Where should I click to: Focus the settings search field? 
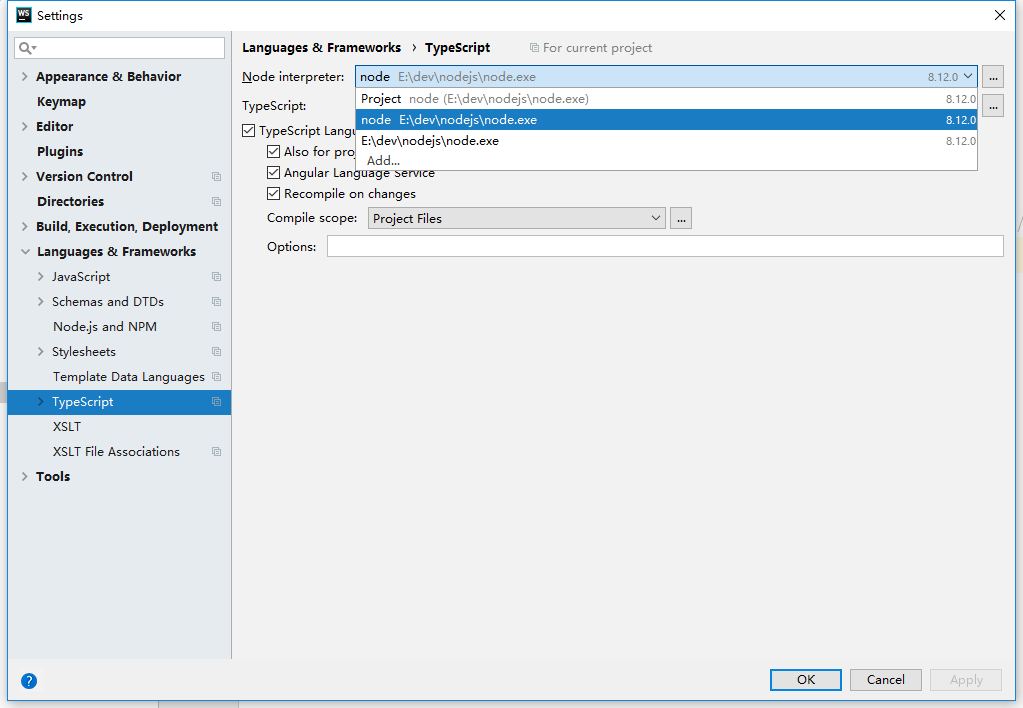(119, 48)
